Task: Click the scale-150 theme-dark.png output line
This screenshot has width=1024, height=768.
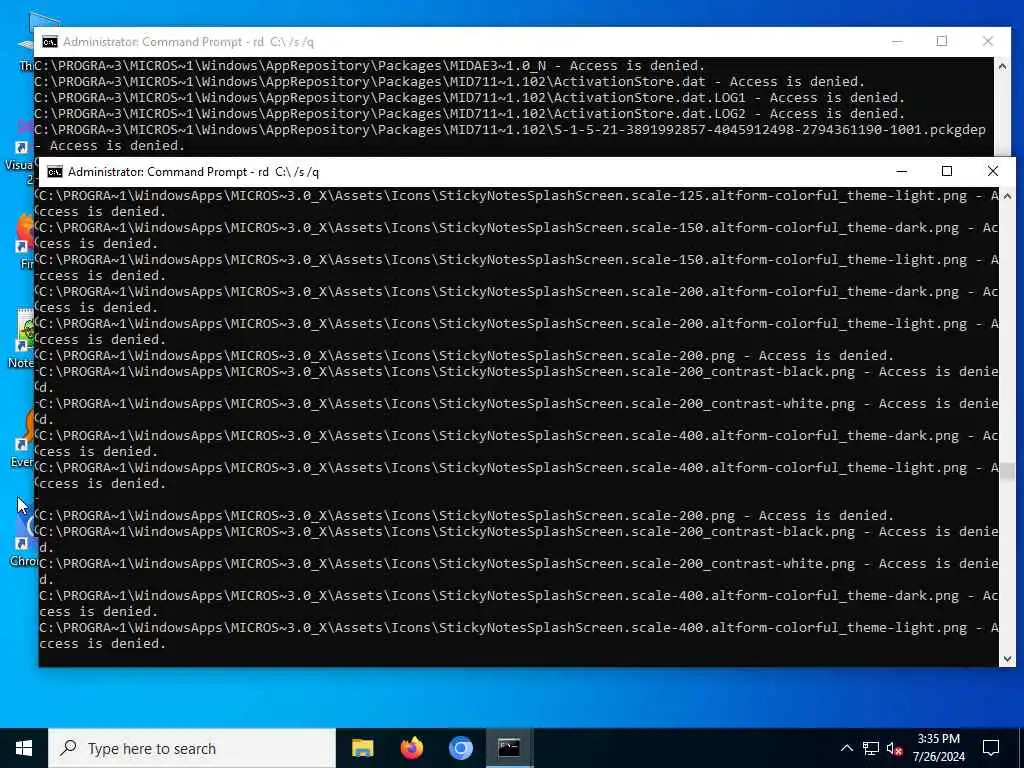Action: tap(519, 235)
